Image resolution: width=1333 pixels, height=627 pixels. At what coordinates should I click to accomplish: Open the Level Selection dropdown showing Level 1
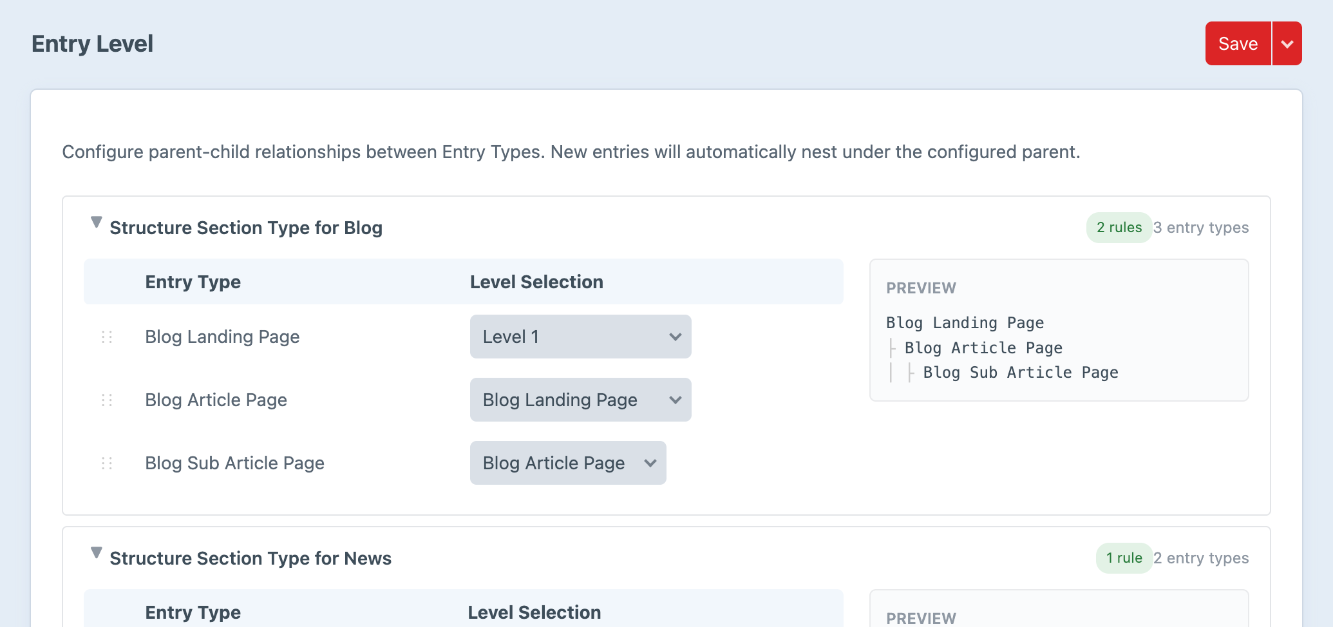pyautogui.click(x=580, y=336)
